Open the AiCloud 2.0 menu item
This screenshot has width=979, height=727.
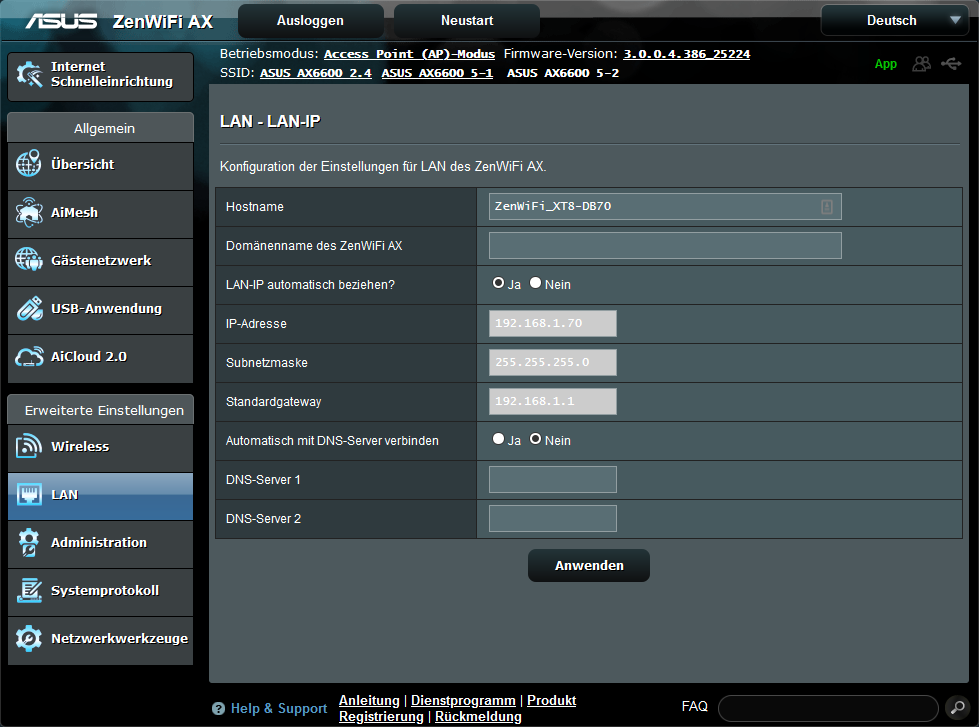pyautogui.click(x=101, y=359)
